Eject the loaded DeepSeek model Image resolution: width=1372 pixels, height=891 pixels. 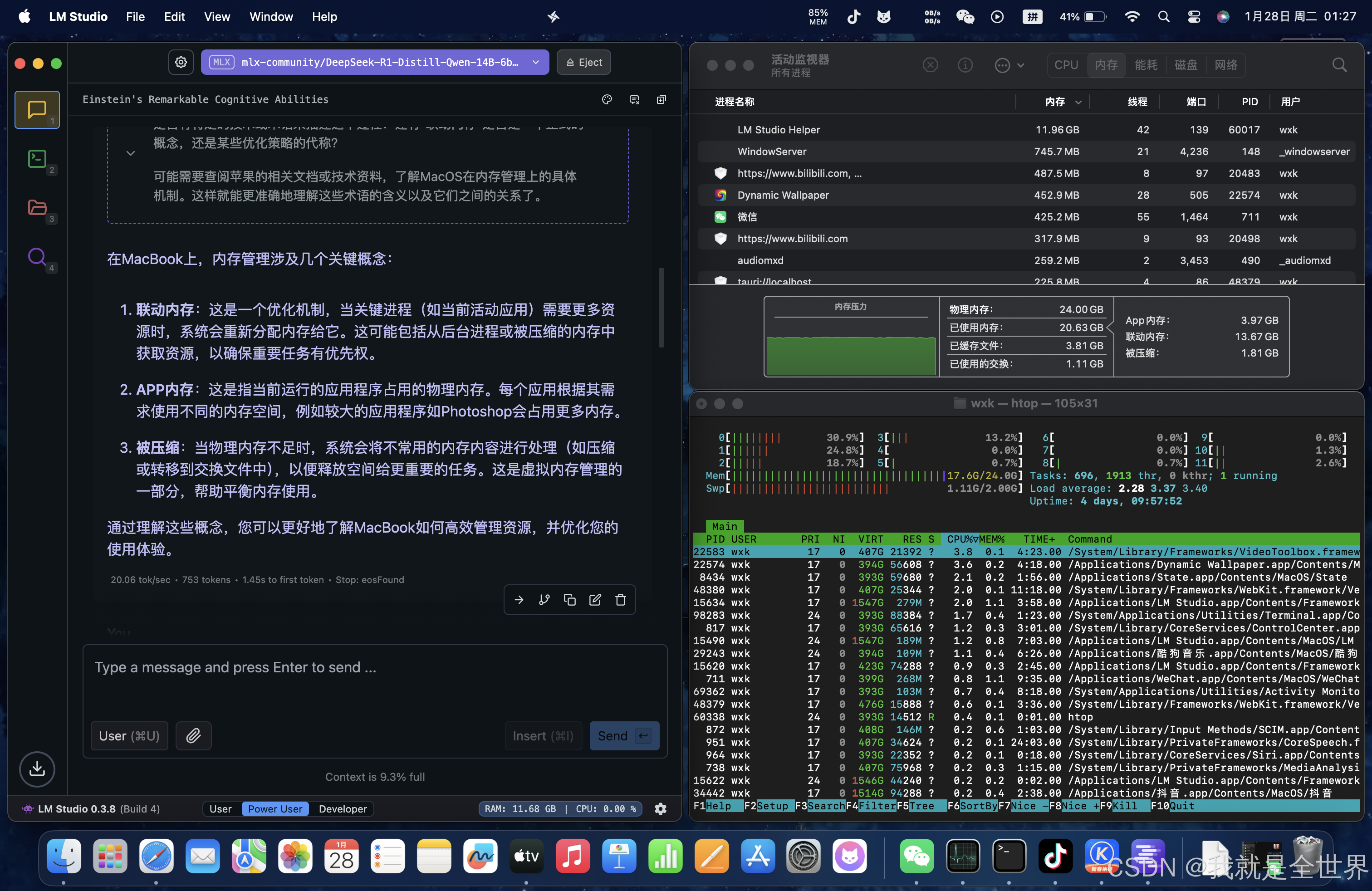coord(583,62)
